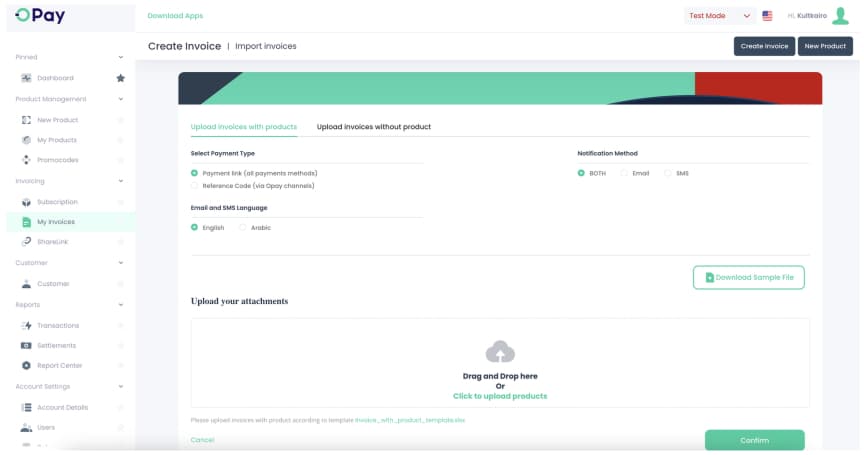Click to upload products link
Screen dimensions: 864x455
tap(500, 396)
